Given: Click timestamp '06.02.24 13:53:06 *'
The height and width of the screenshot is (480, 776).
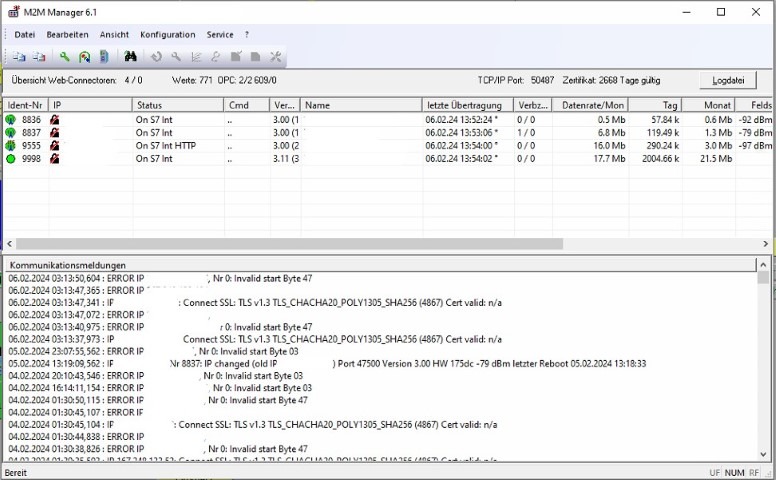Looking at the screenshot, I should pyautogui.click(x=461, y=133).
